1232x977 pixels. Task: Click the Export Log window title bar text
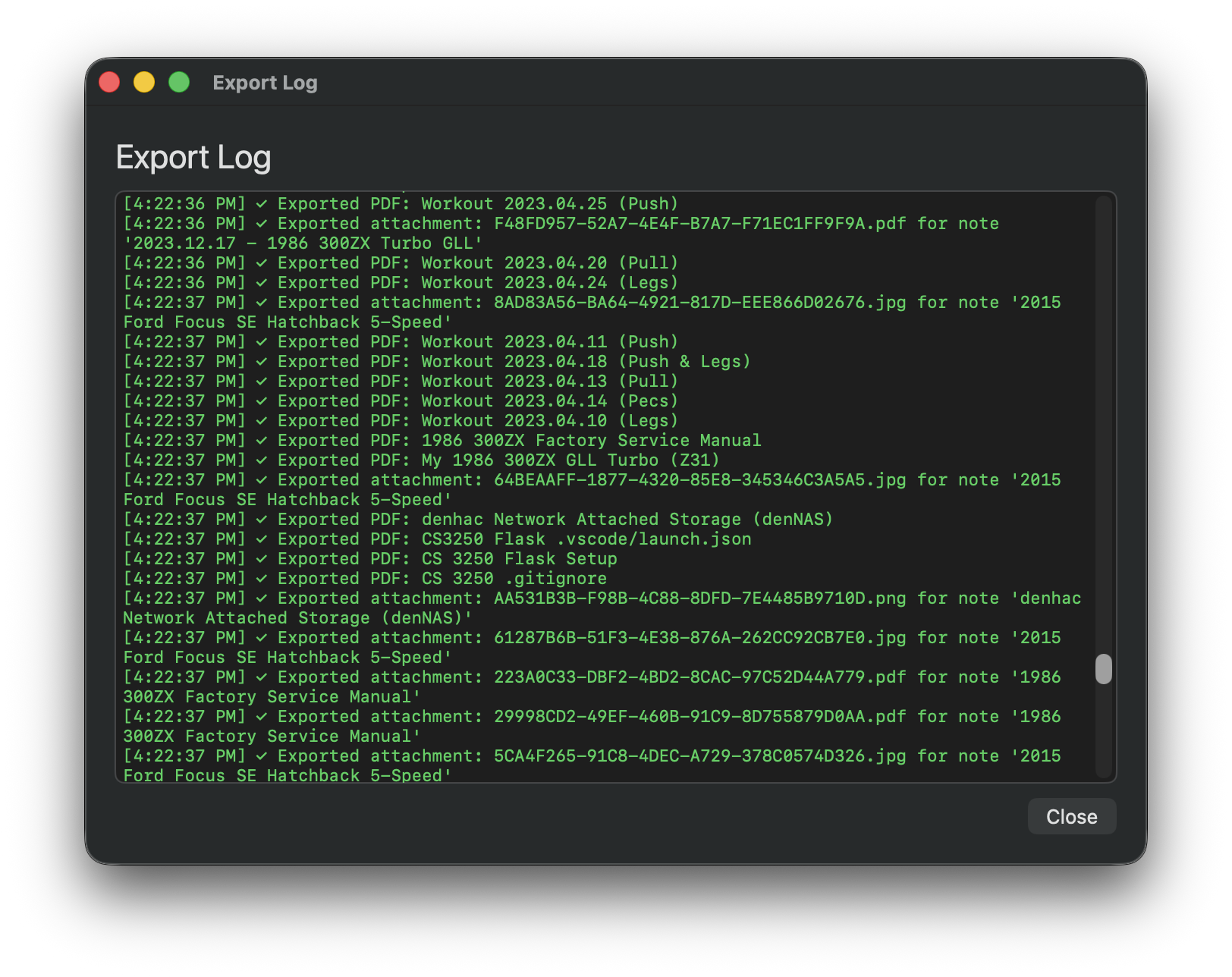[264, 83]
